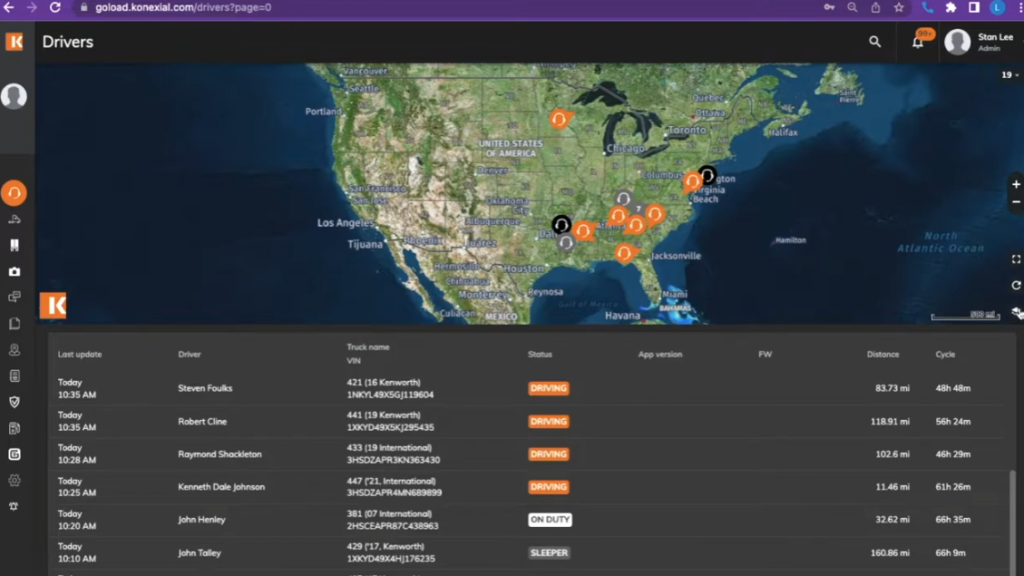
Task: Open notifications bell with 99+ badge
Action: pos(918,42)
